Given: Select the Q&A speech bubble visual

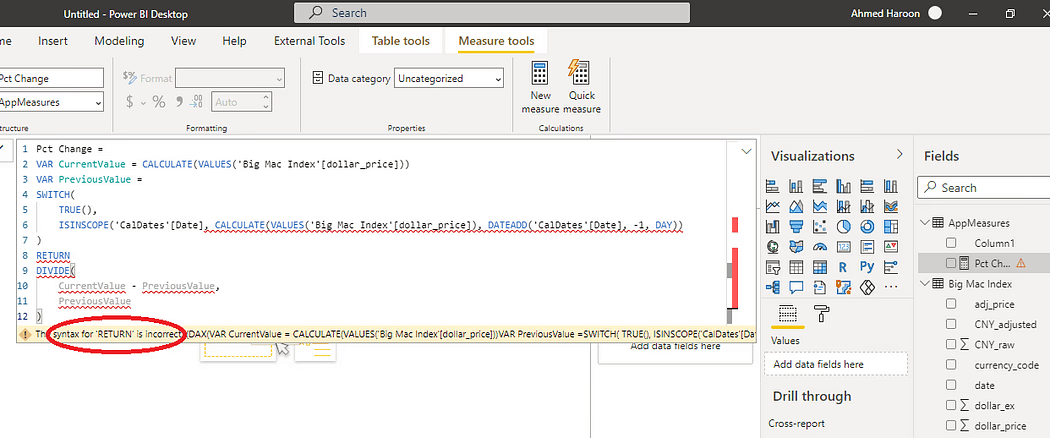Looking at the screenshot, I should (796, 287).
